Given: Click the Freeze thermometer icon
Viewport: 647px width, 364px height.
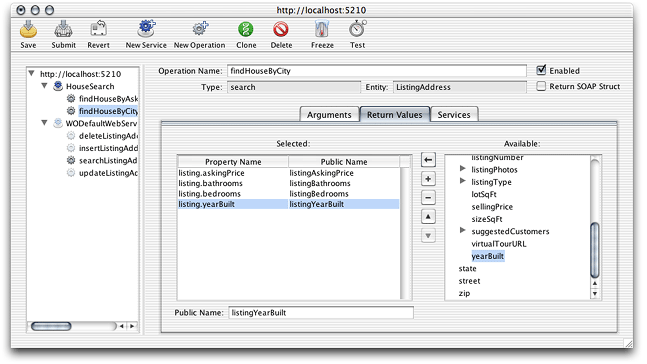Looking at the screenshot, I should 322,29.
